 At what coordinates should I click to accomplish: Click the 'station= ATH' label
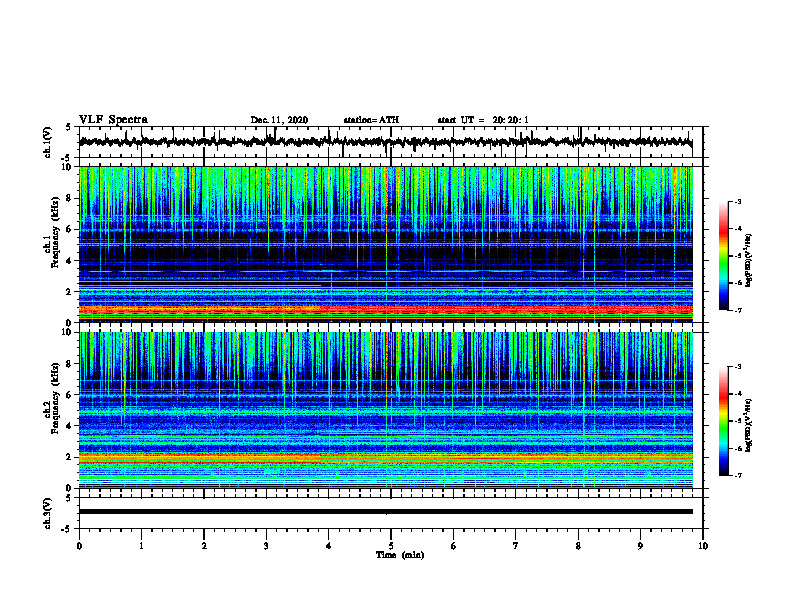click(x=371, y=120)
